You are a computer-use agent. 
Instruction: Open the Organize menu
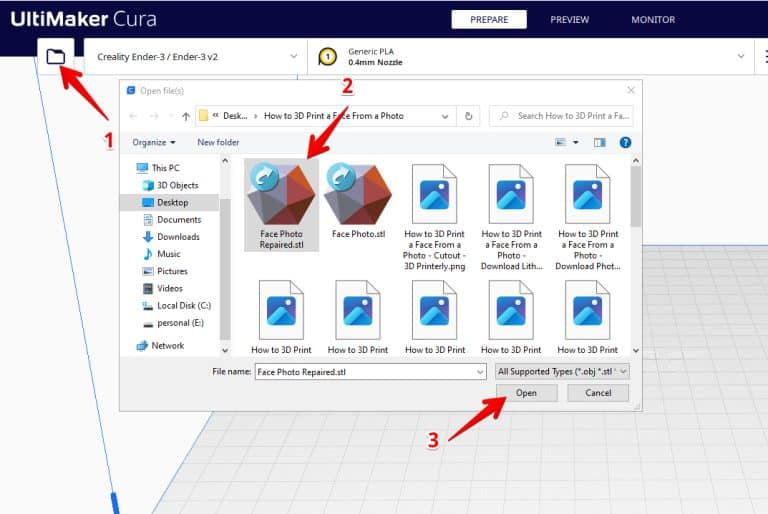coord(154,143)
